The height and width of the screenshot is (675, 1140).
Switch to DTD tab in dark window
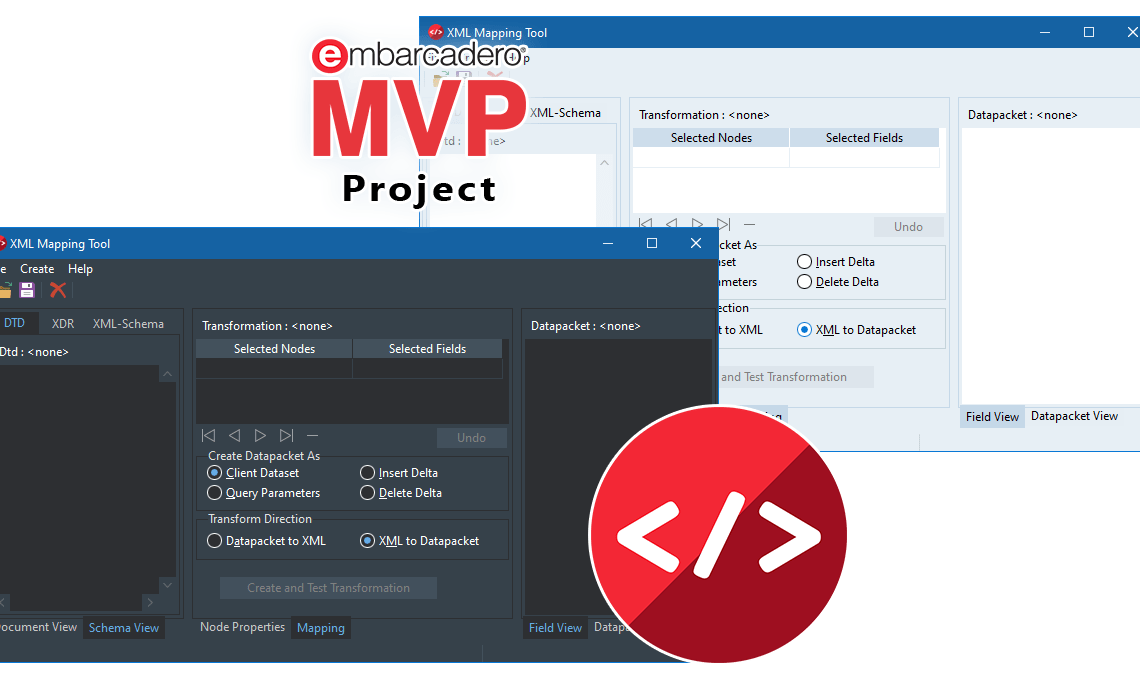point(15,323)
